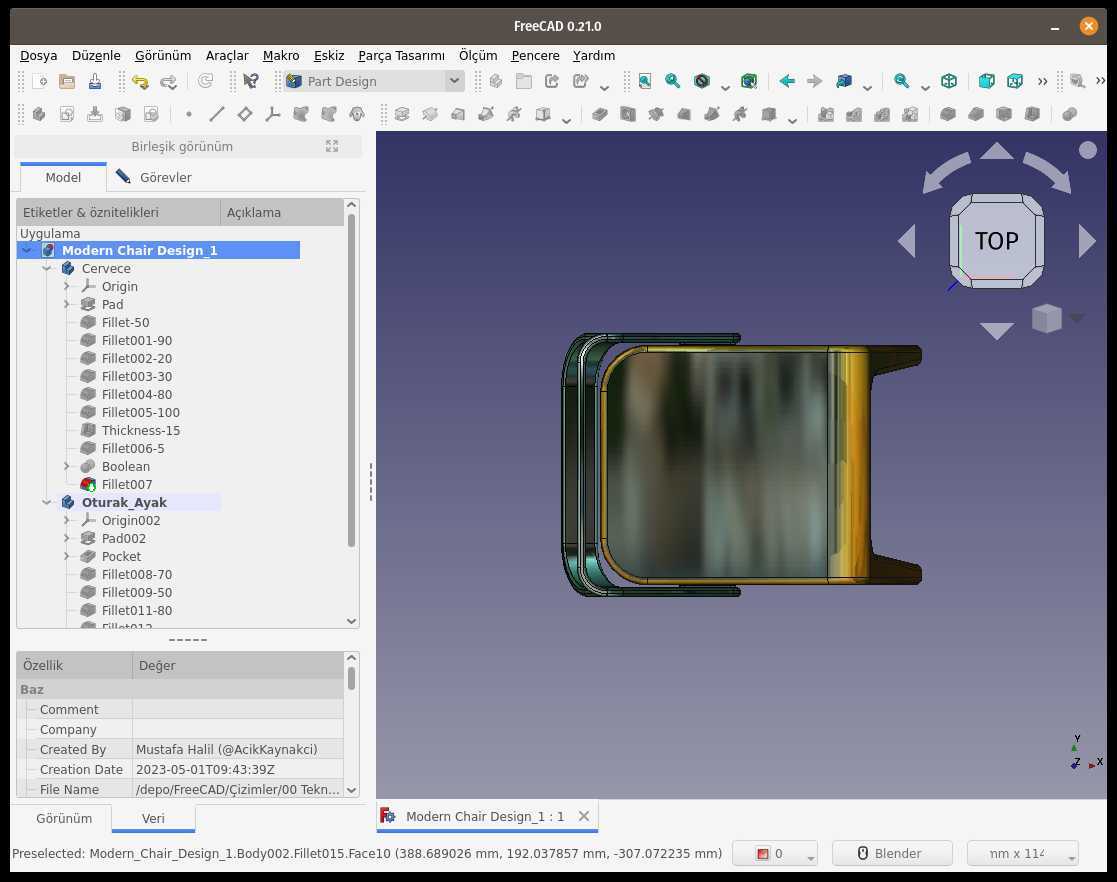Click the Fit All view icon
The width and height of the screenshot is (1117, 882).
click(645, 81)
